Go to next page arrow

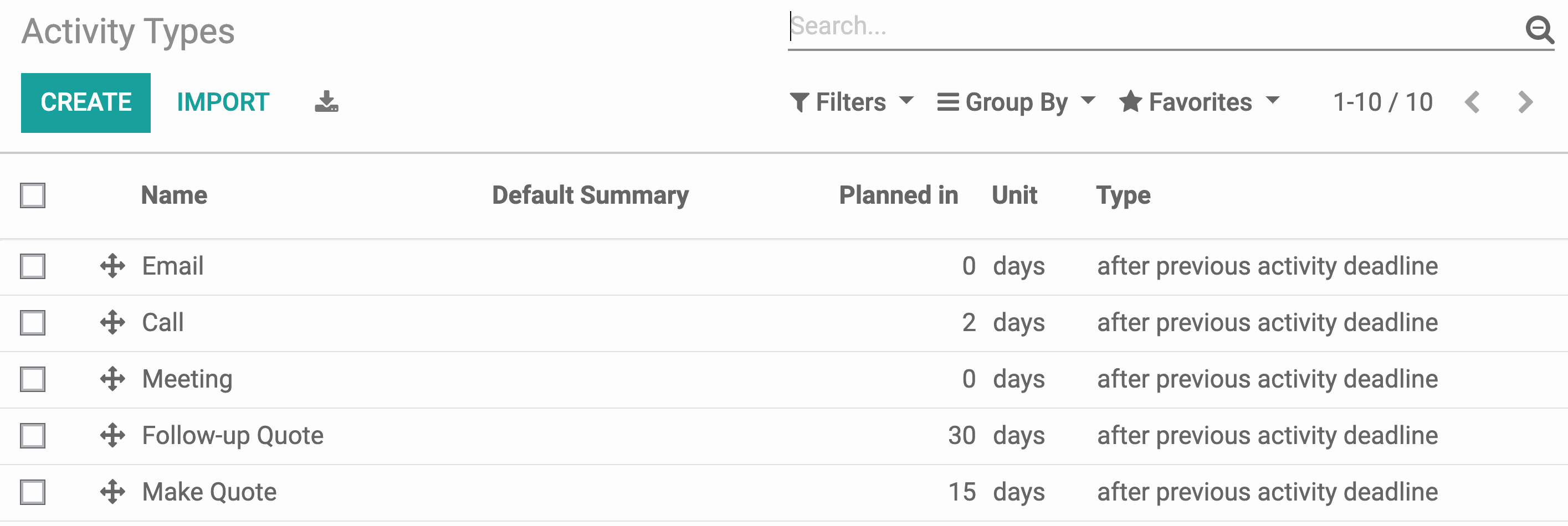tap(1525, 102)
